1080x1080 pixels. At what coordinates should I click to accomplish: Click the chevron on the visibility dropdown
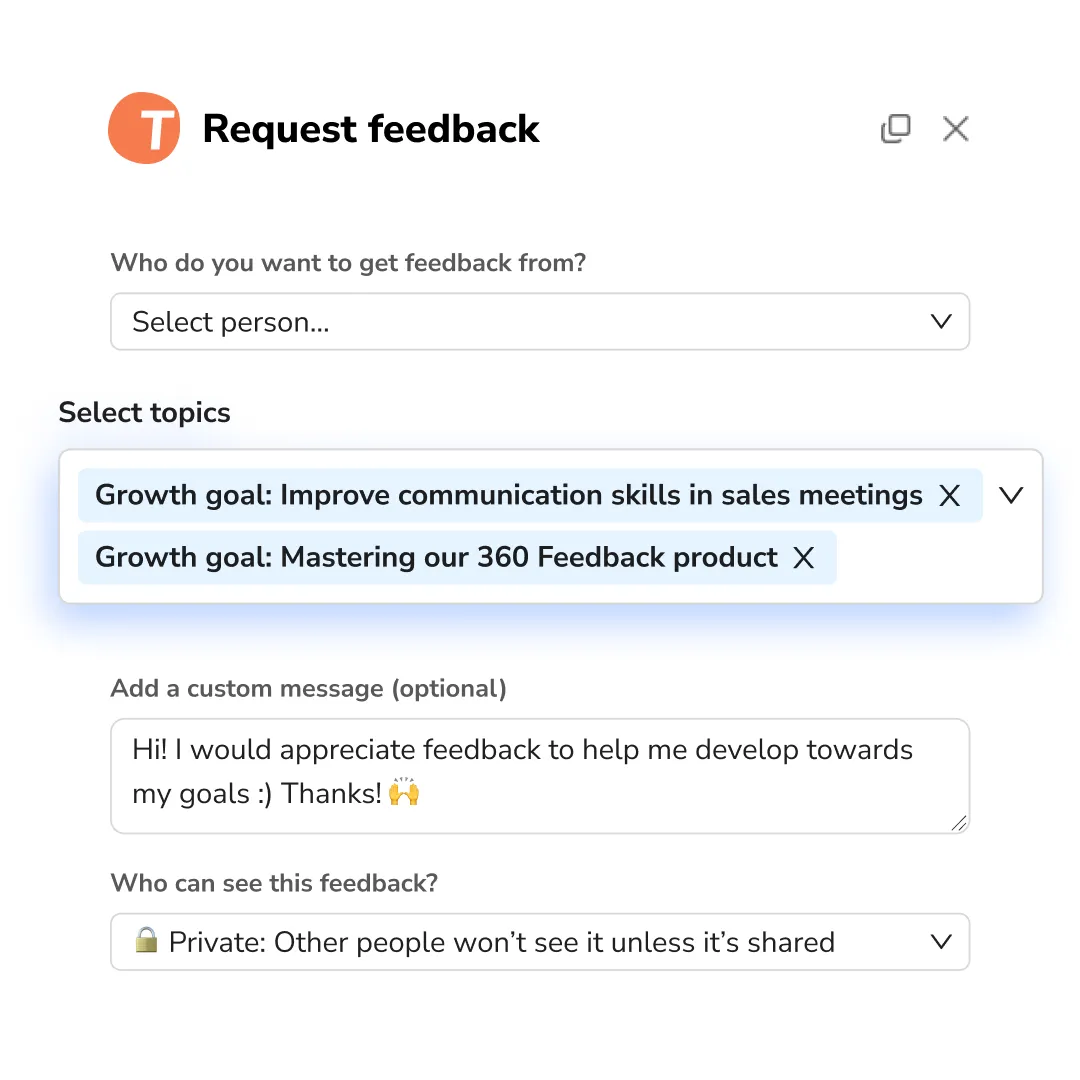(941, 942)
